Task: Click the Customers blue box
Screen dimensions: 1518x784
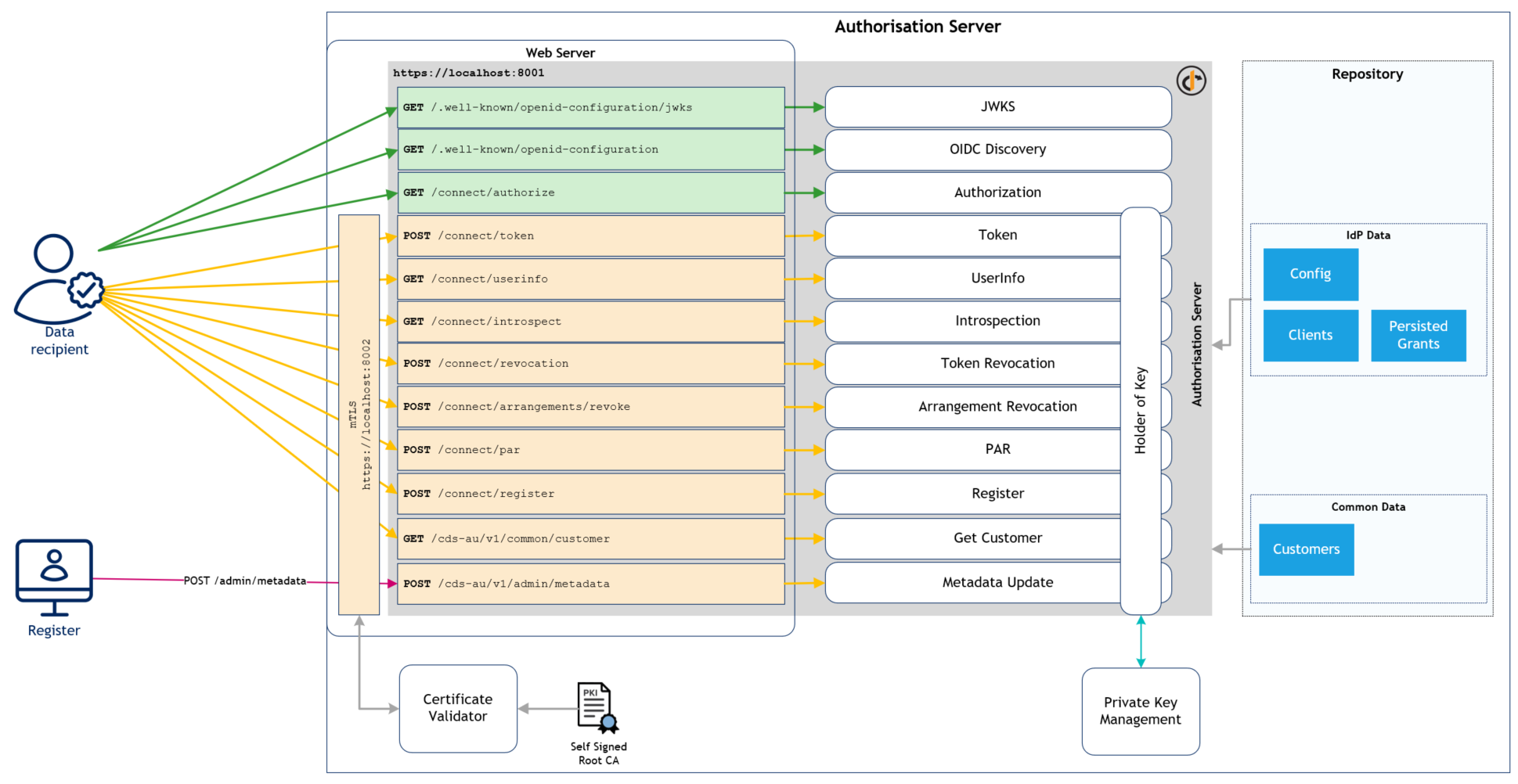Action: tap(1306, 549)
